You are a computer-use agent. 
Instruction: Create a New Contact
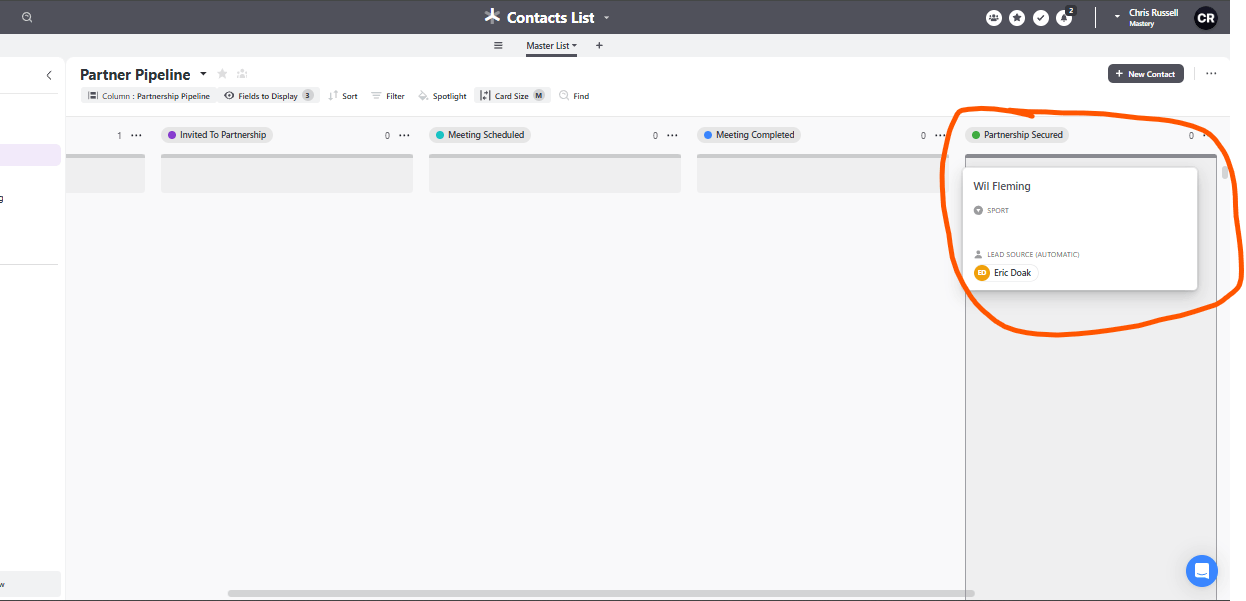[x=1146, y=74]
